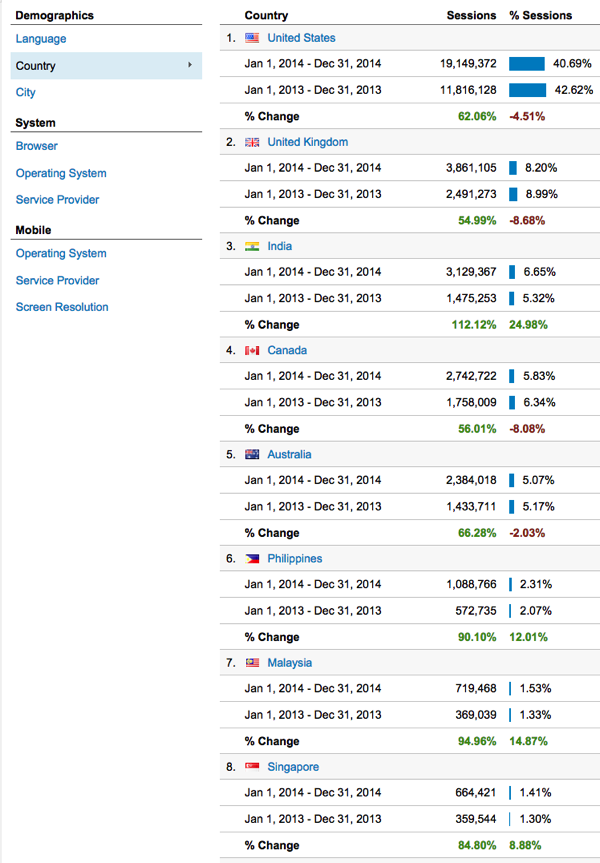This screenshot has width=600, height=863.
Task: Click the 24.98% change value
Action: click(528, 325)
